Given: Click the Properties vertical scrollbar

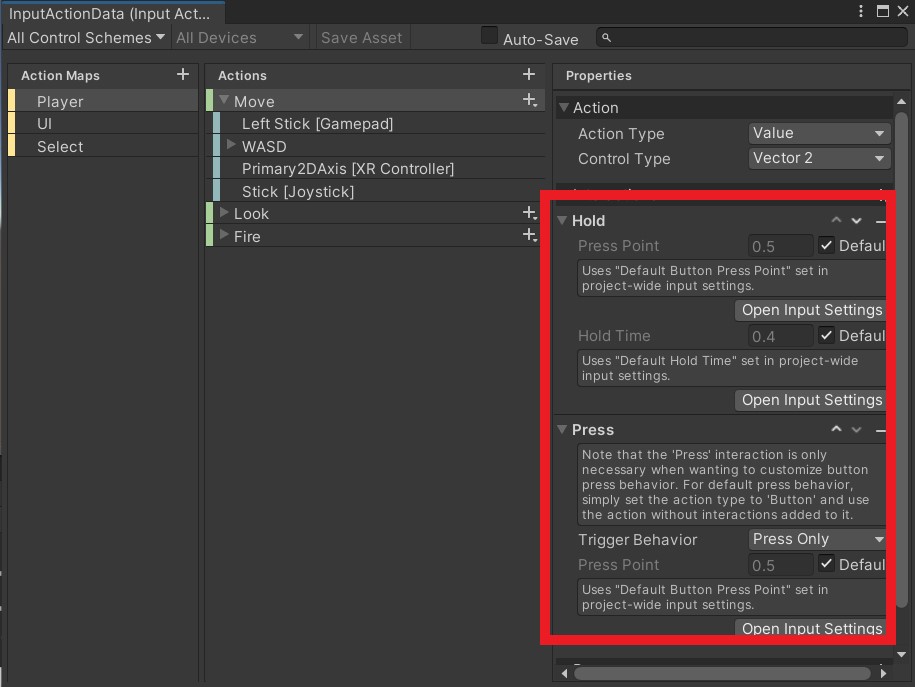Looking at the screenshot, I should (902, 359).
